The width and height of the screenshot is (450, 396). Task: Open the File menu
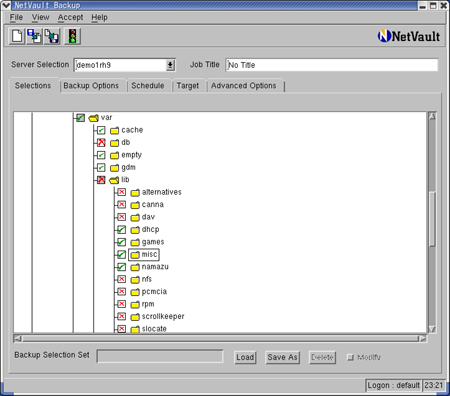click(16, 17)
